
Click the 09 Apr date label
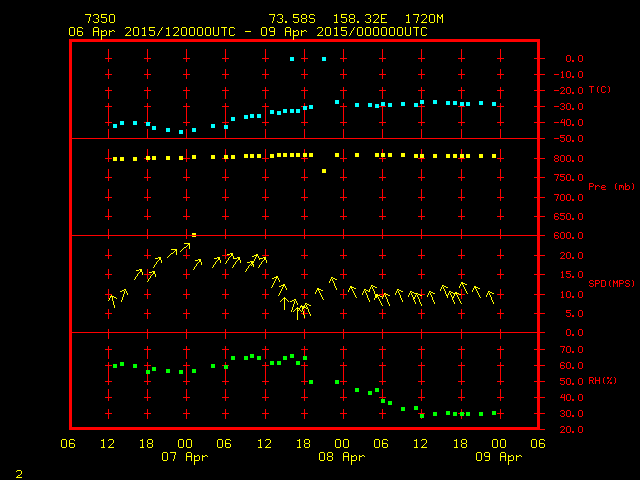498,456
